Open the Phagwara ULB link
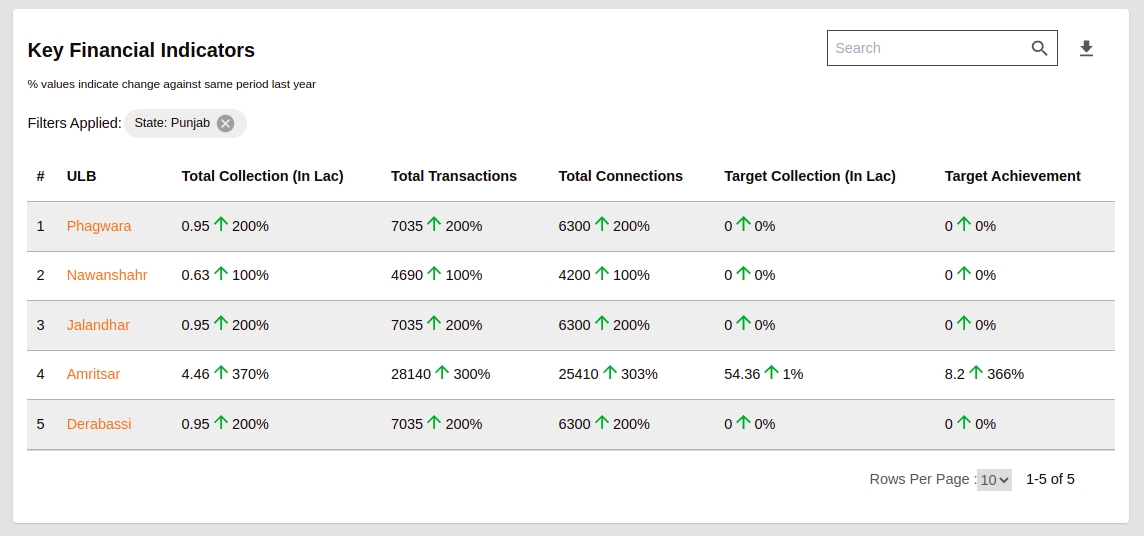The width and height of the screenshot is (1144, 536). click(99, 226)
